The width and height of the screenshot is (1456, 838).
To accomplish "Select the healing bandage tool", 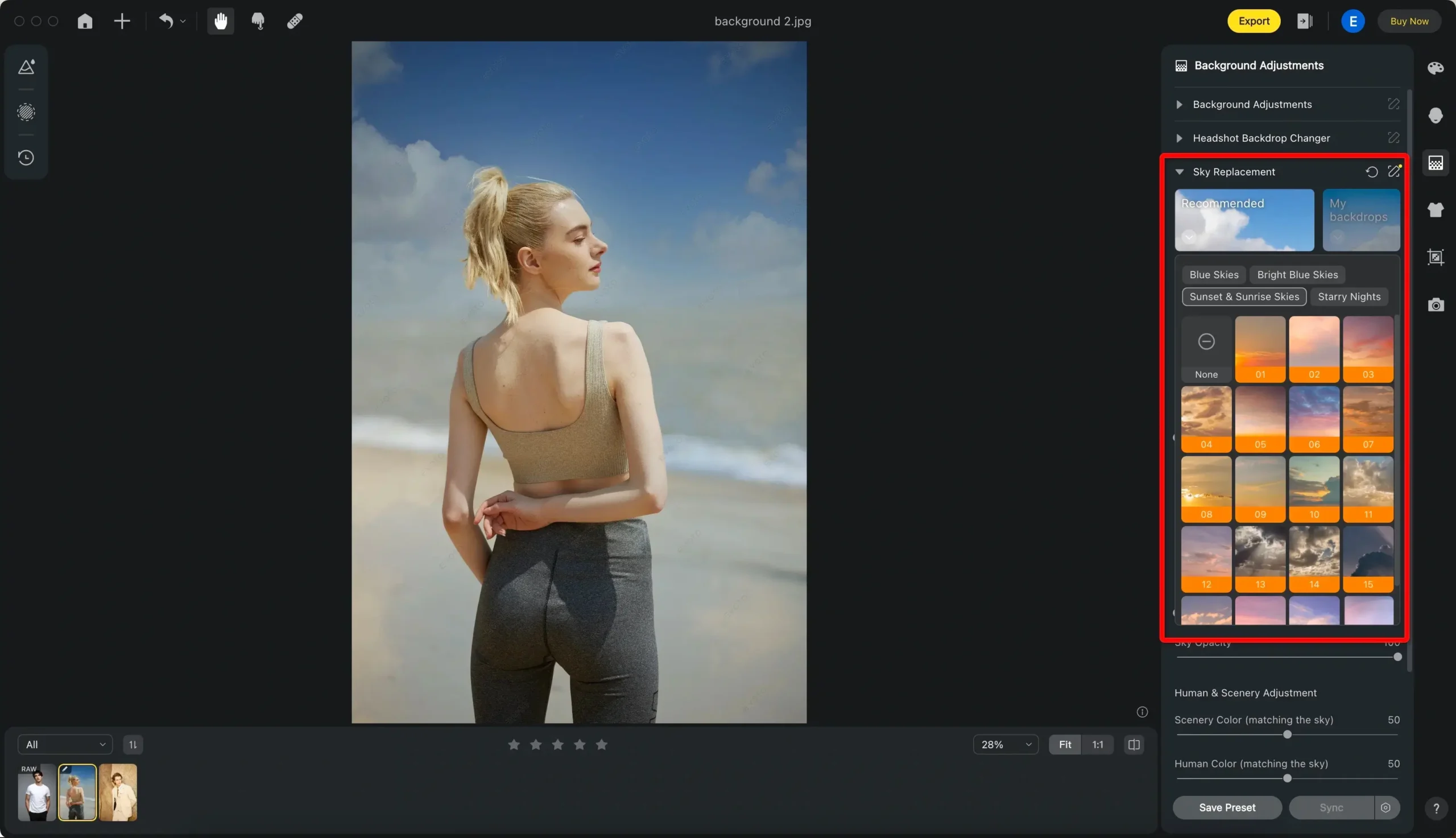I will click(295, 21).
